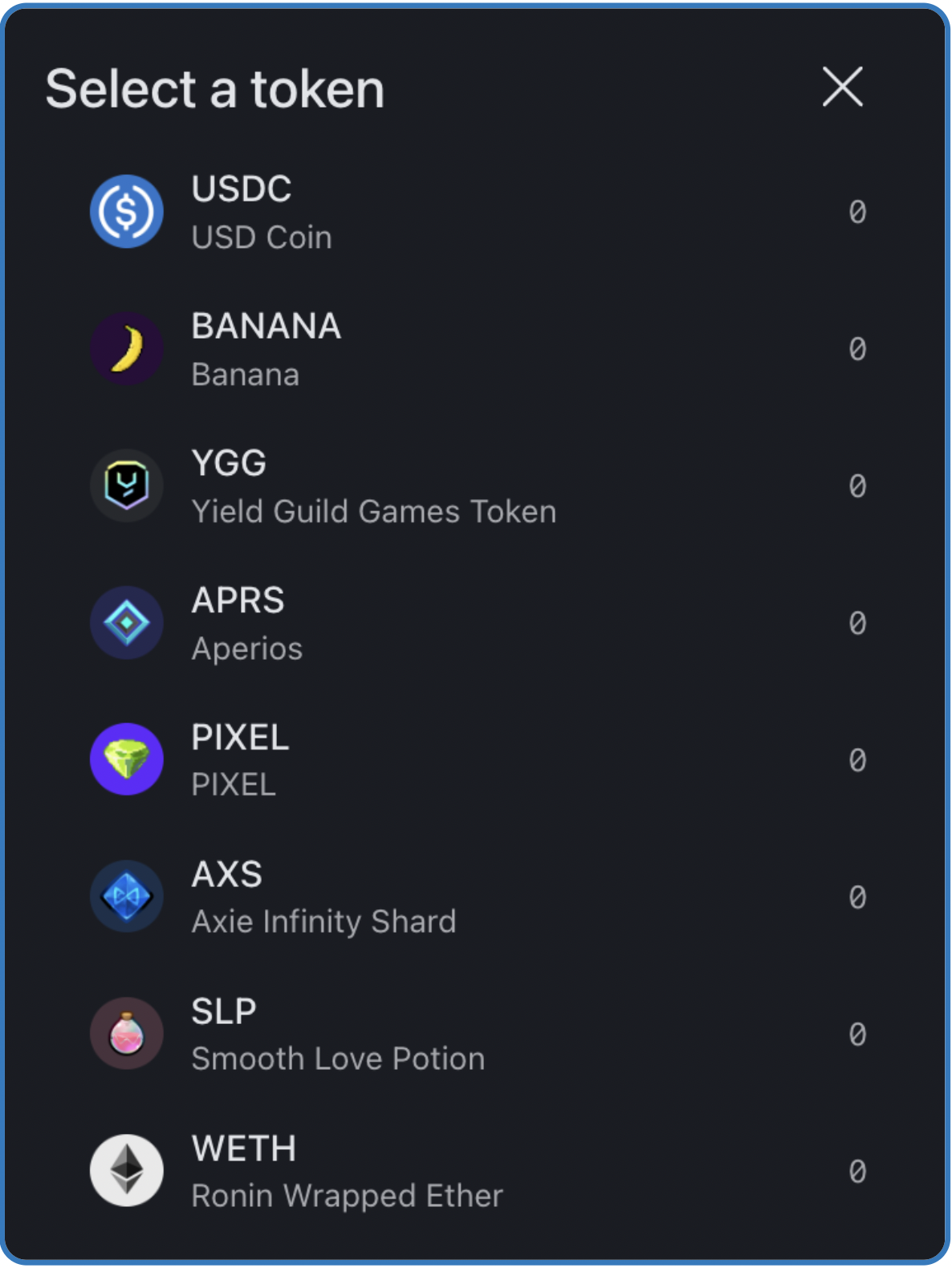Click the WETH balance value

(x=857, y=1172)
